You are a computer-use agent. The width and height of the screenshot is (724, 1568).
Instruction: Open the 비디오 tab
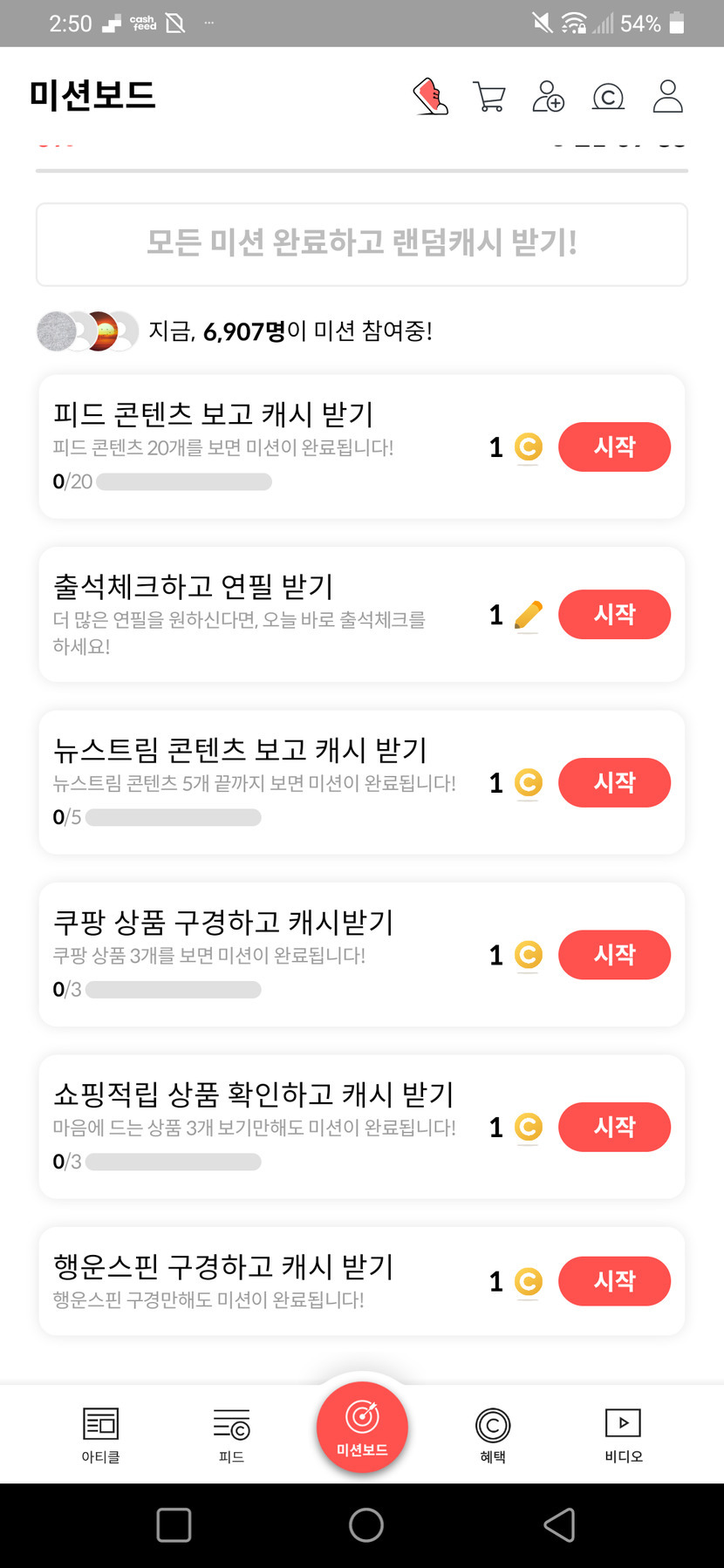(x=623, y=1435)
